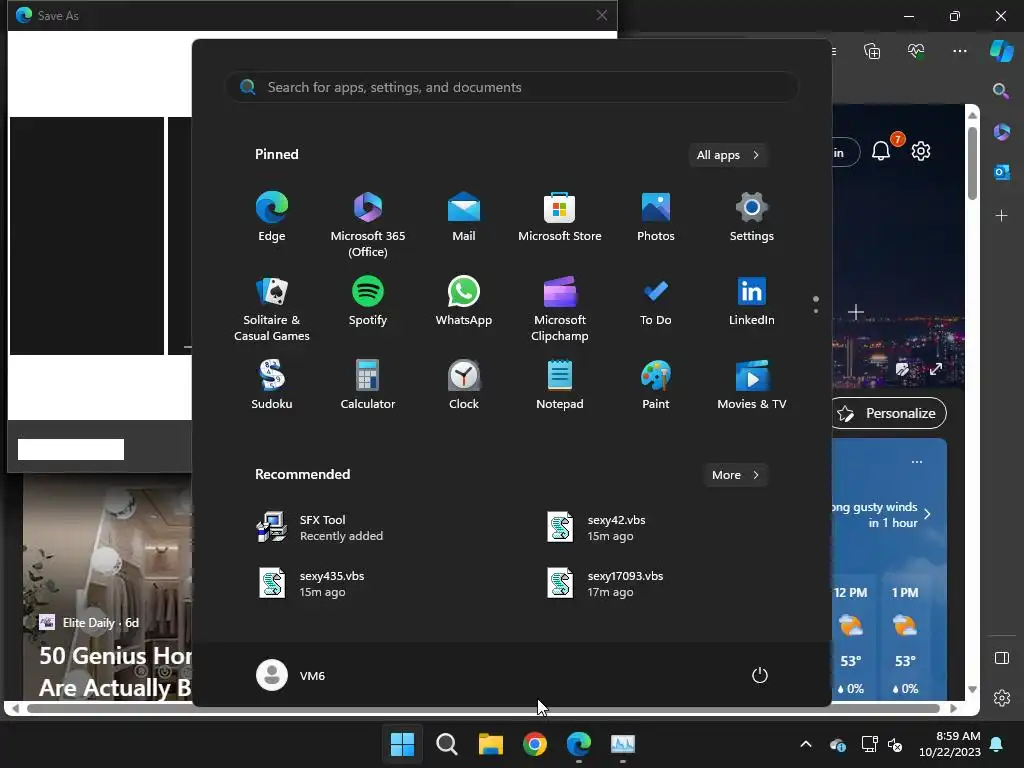Click the Edge page vertical scrollbar
The width and height of the screenshot is (1024, 768).
972,163
